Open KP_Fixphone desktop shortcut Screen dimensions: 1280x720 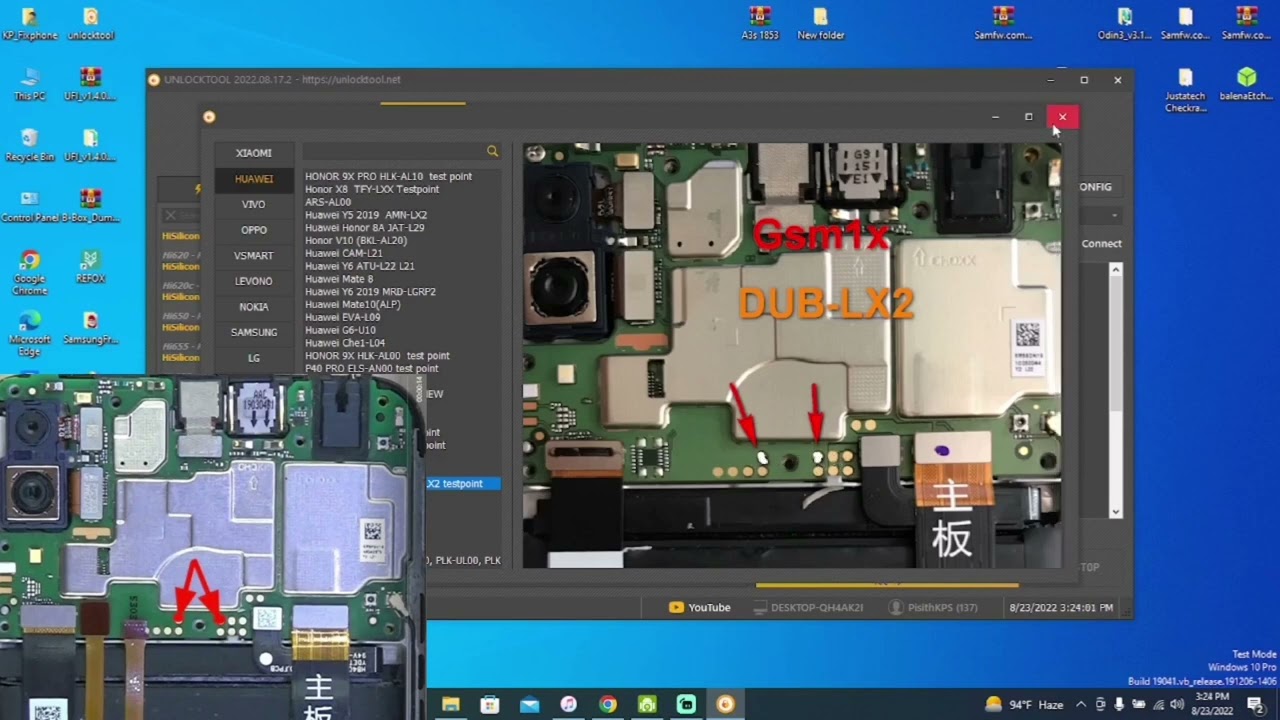click(30, 24)
